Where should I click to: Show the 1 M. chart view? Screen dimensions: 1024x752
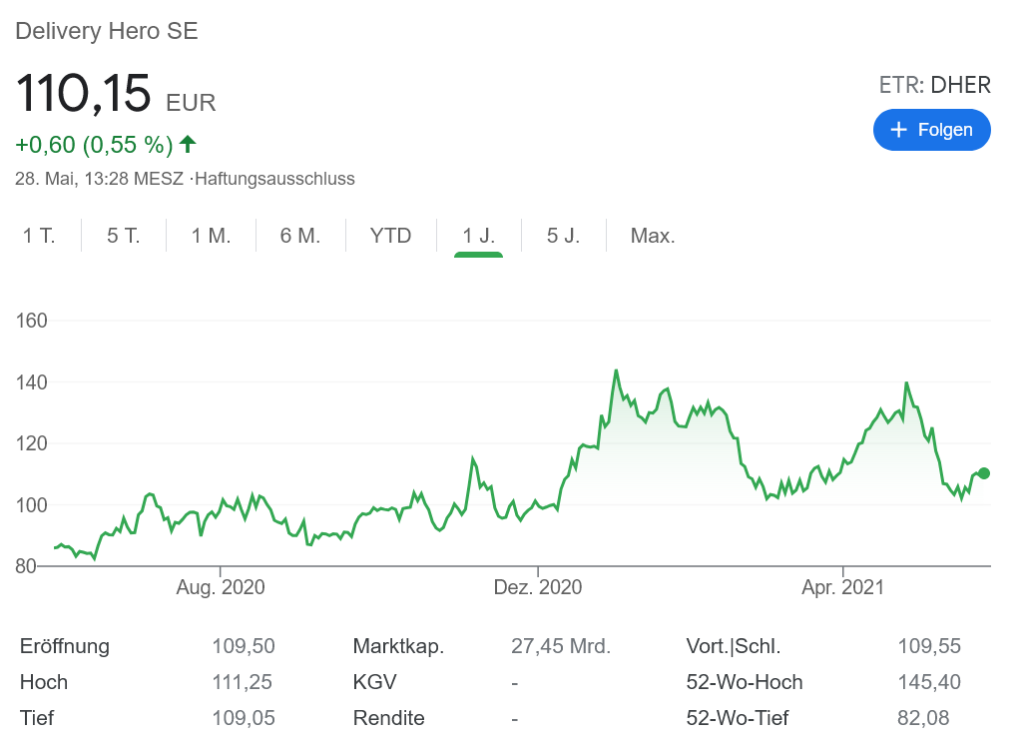211,236
